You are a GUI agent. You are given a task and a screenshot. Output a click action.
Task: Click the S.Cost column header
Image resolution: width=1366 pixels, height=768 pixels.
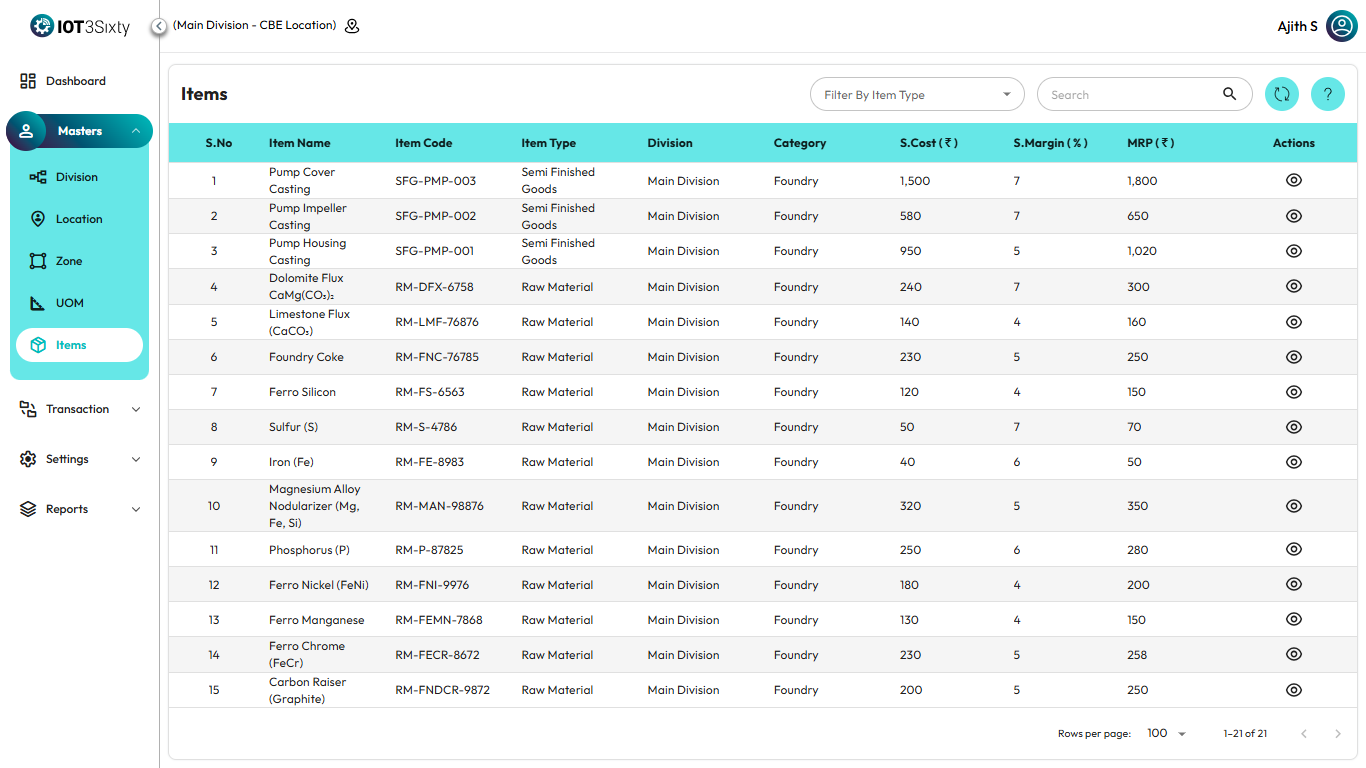point(928,143)
